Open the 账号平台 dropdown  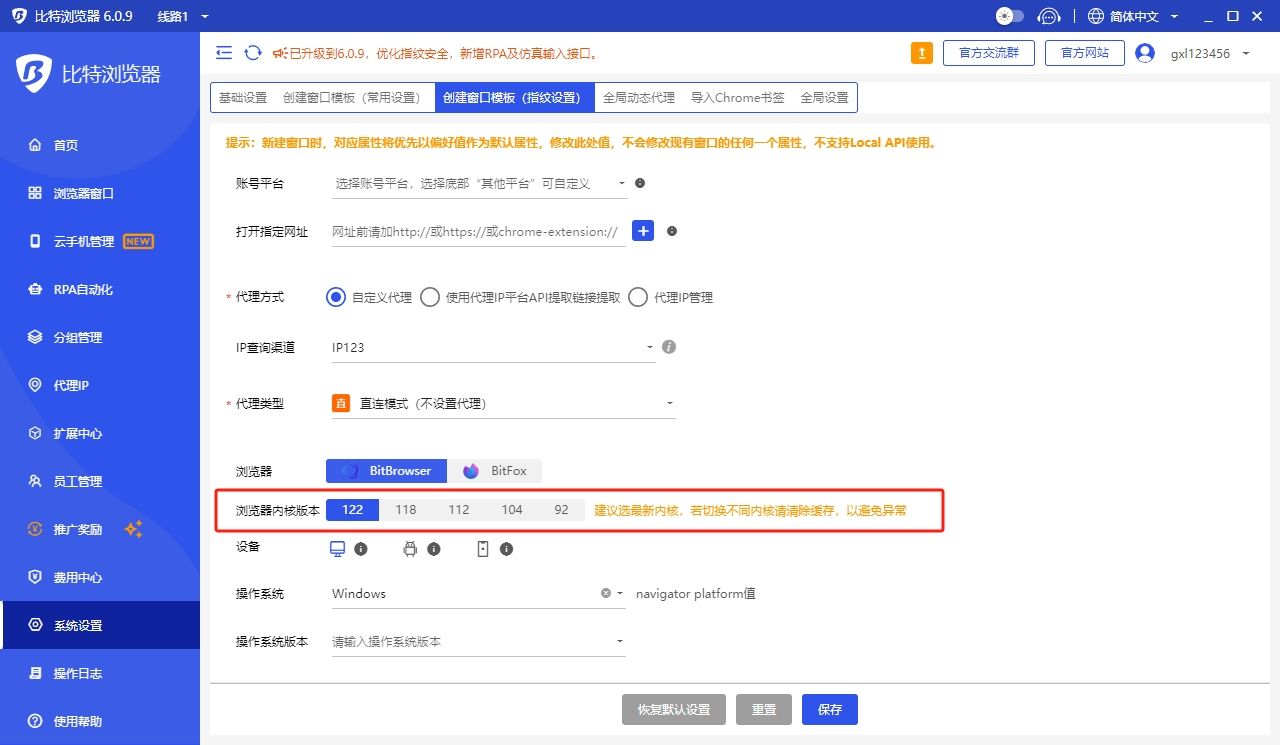478,184
